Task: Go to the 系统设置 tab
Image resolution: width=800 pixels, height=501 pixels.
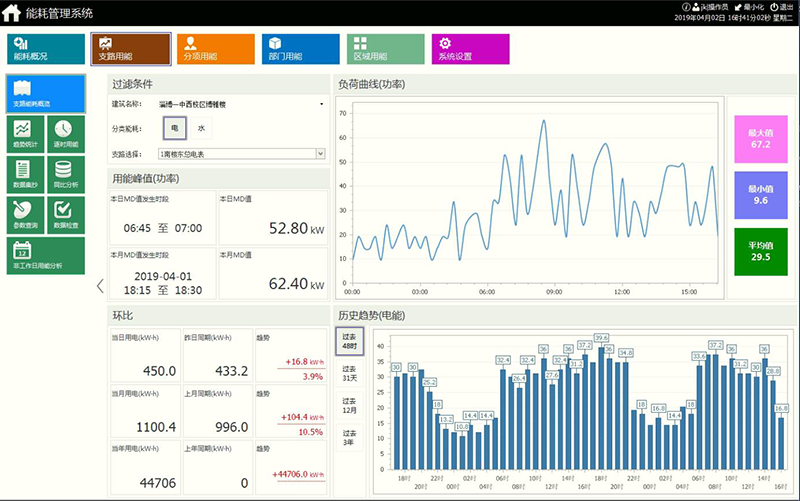Action: pyautogui.click(x=470, y=49)
